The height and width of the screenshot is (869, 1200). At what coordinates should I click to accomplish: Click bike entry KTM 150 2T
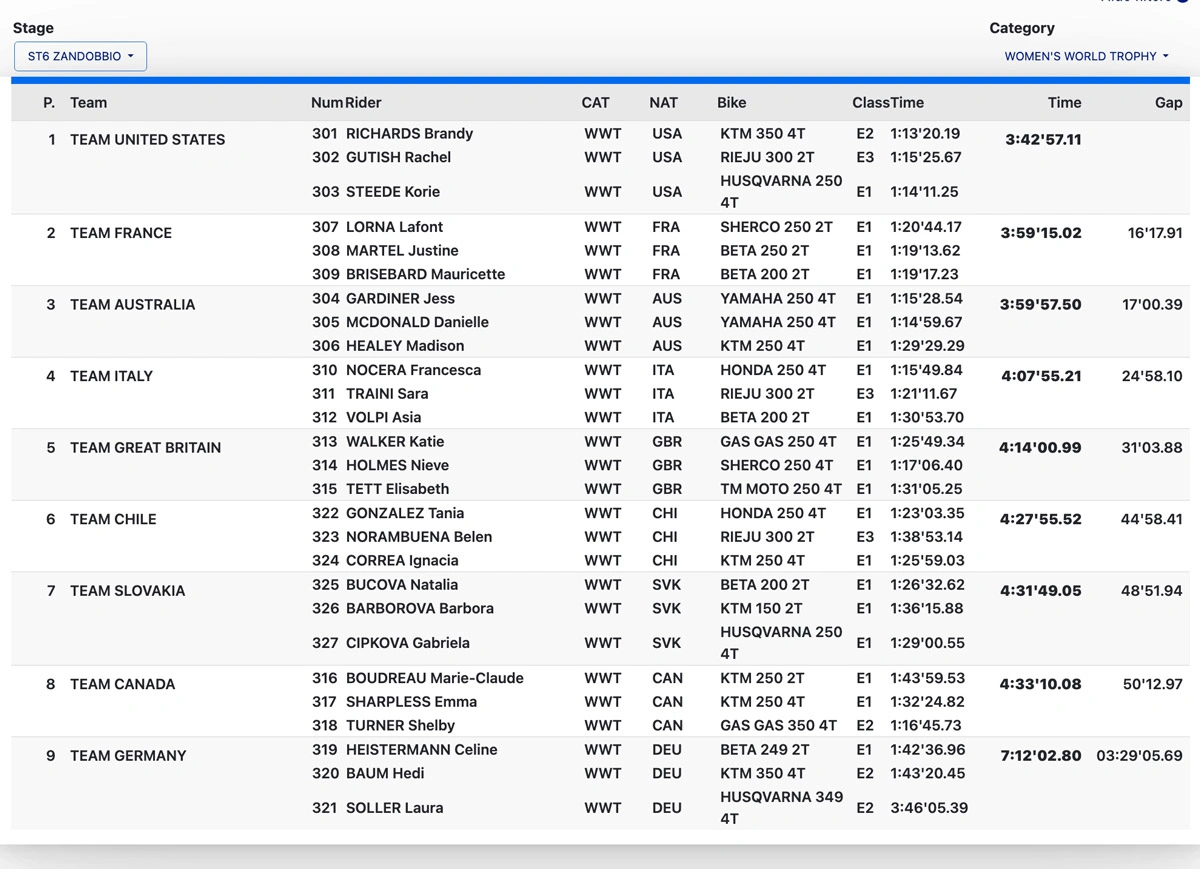tap(762, 608)
